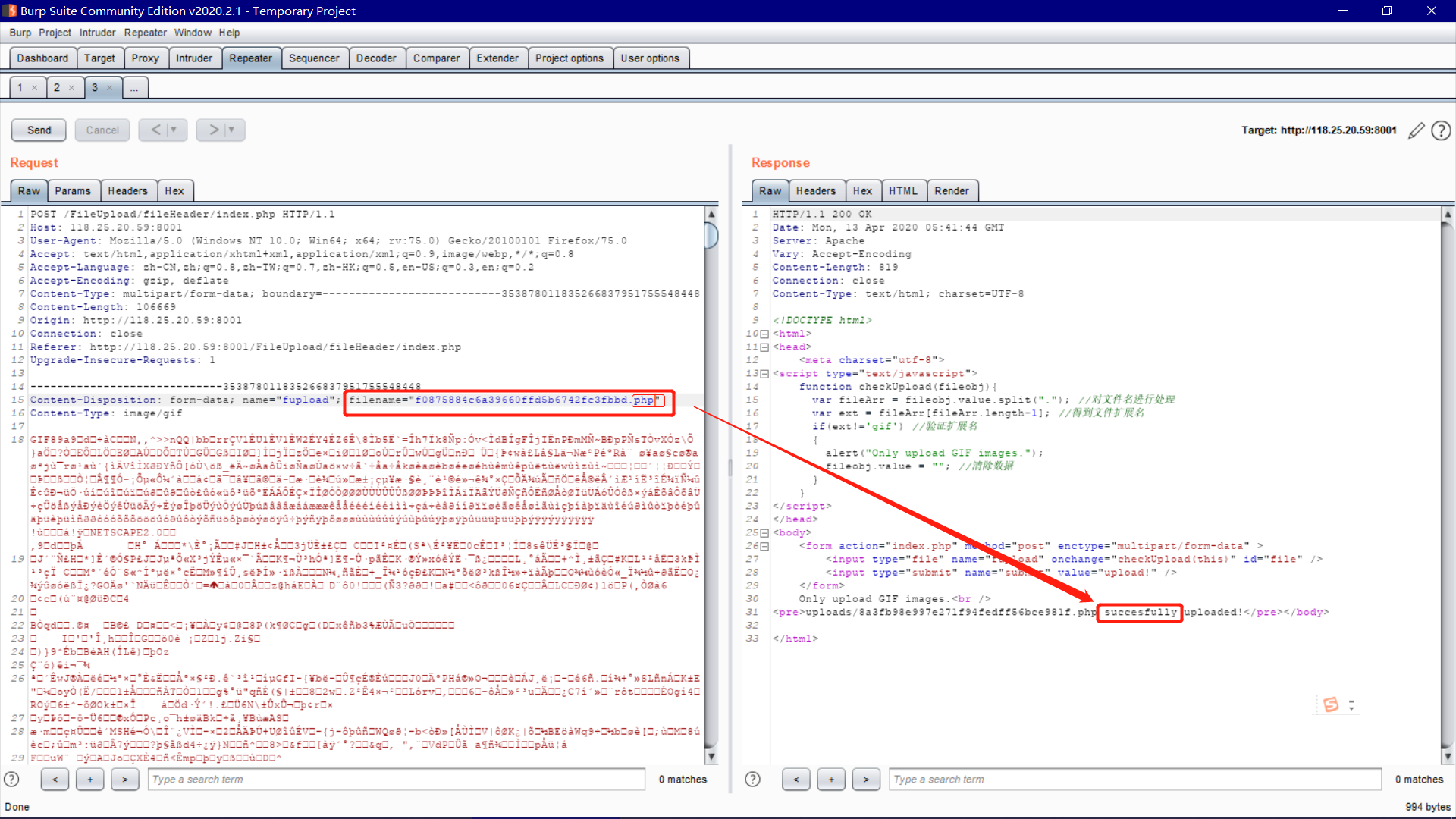
Task: Show response Hex view
Action: [x=862, y=191]
